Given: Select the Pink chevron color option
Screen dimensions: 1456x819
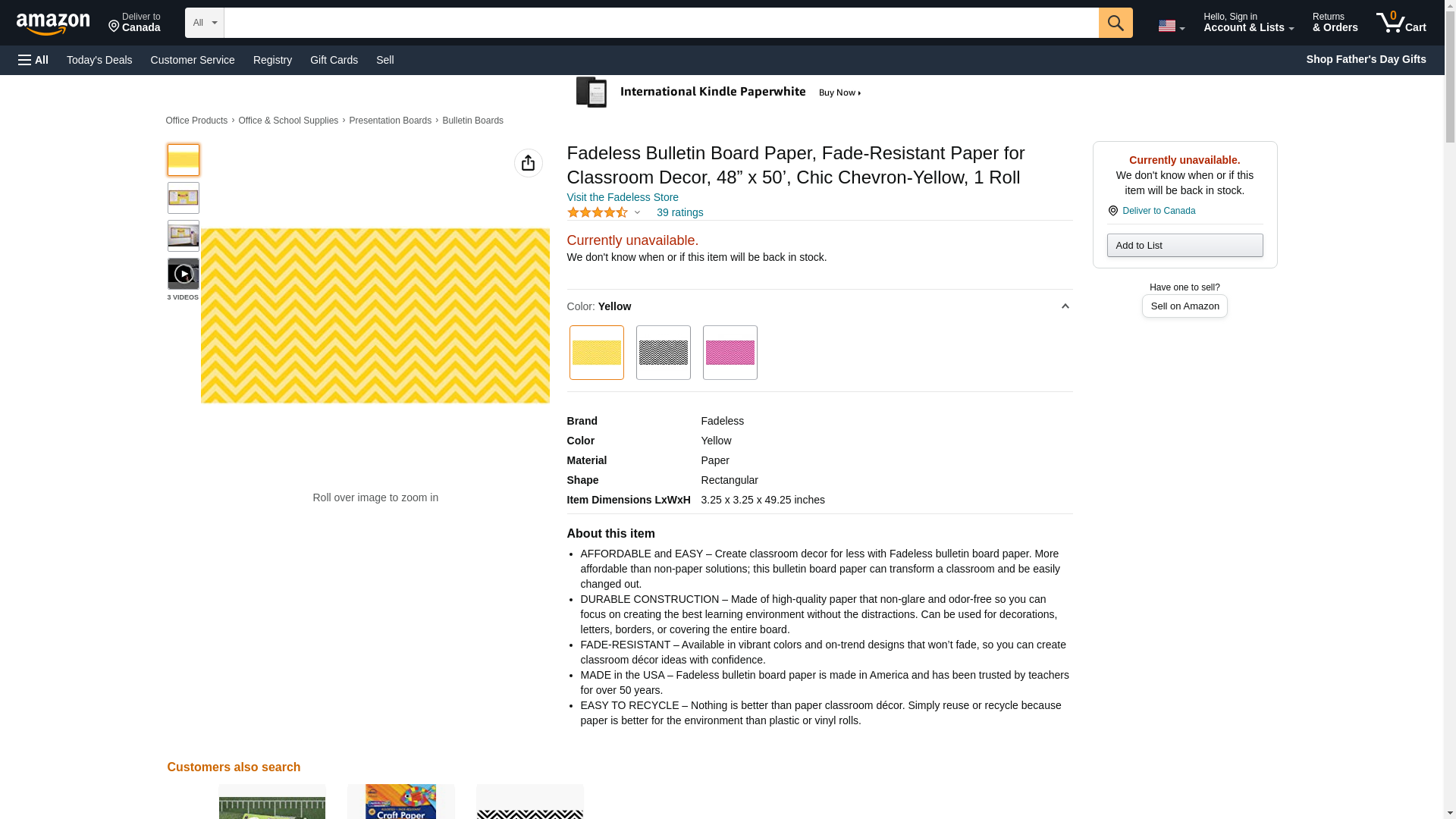Looking at the screenshot, I should click(x=730, y=353).
